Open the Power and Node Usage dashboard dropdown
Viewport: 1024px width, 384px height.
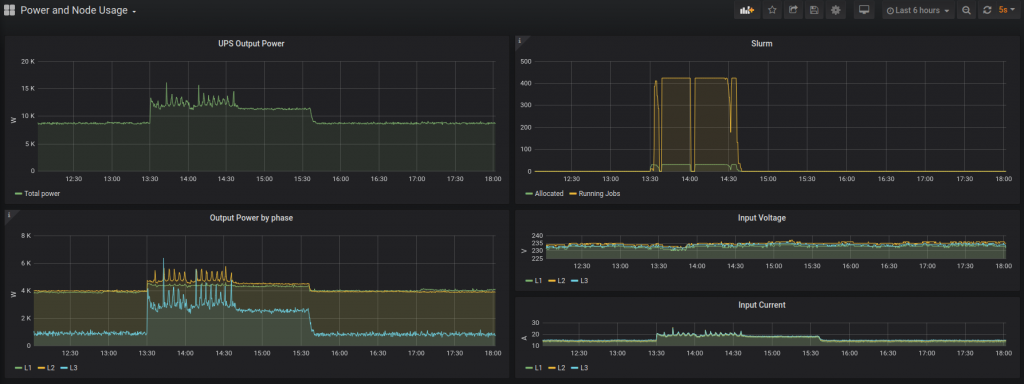78,10
